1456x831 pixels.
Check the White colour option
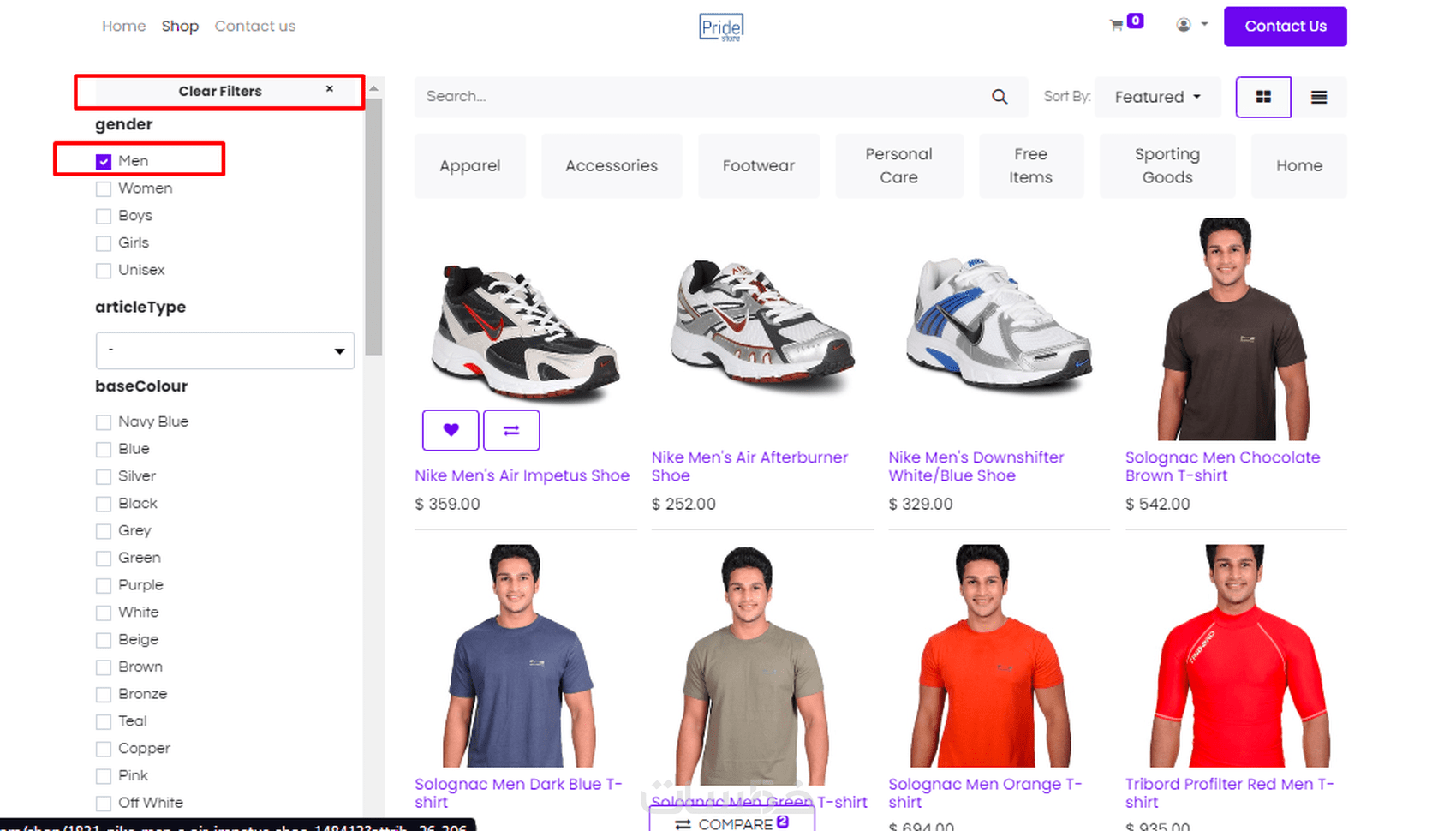point(104,613)
